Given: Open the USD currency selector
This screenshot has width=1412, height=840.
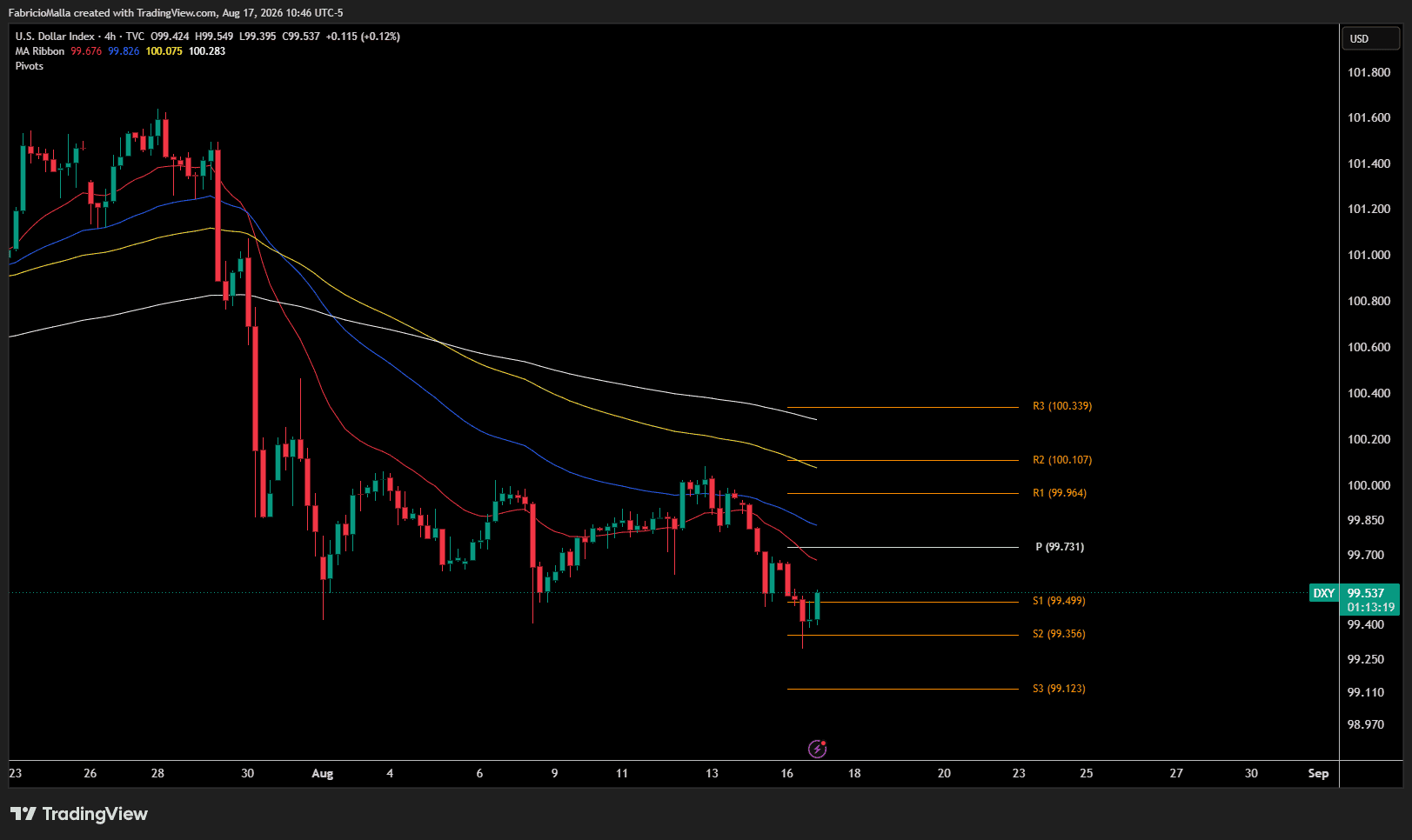Looking at the screenshot, I should (1372, 39).
